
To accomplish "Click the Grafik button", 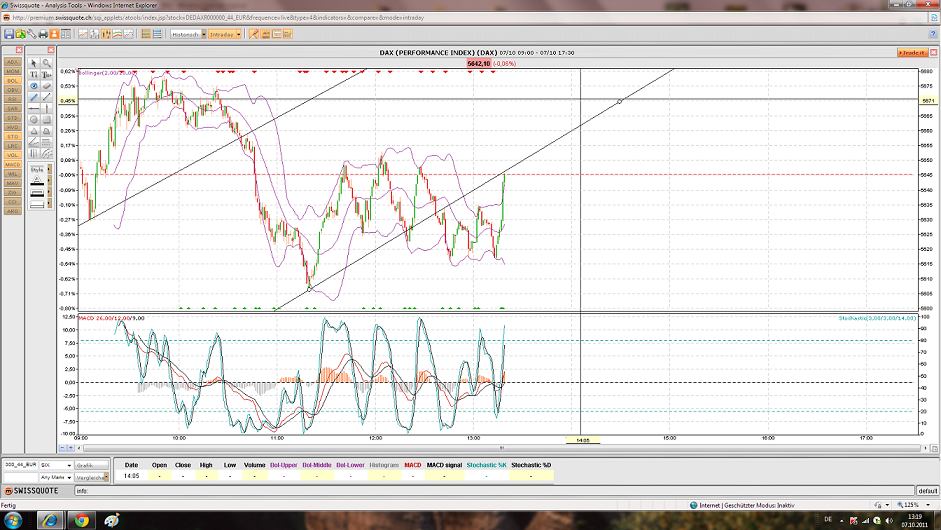I will (92, 465).
